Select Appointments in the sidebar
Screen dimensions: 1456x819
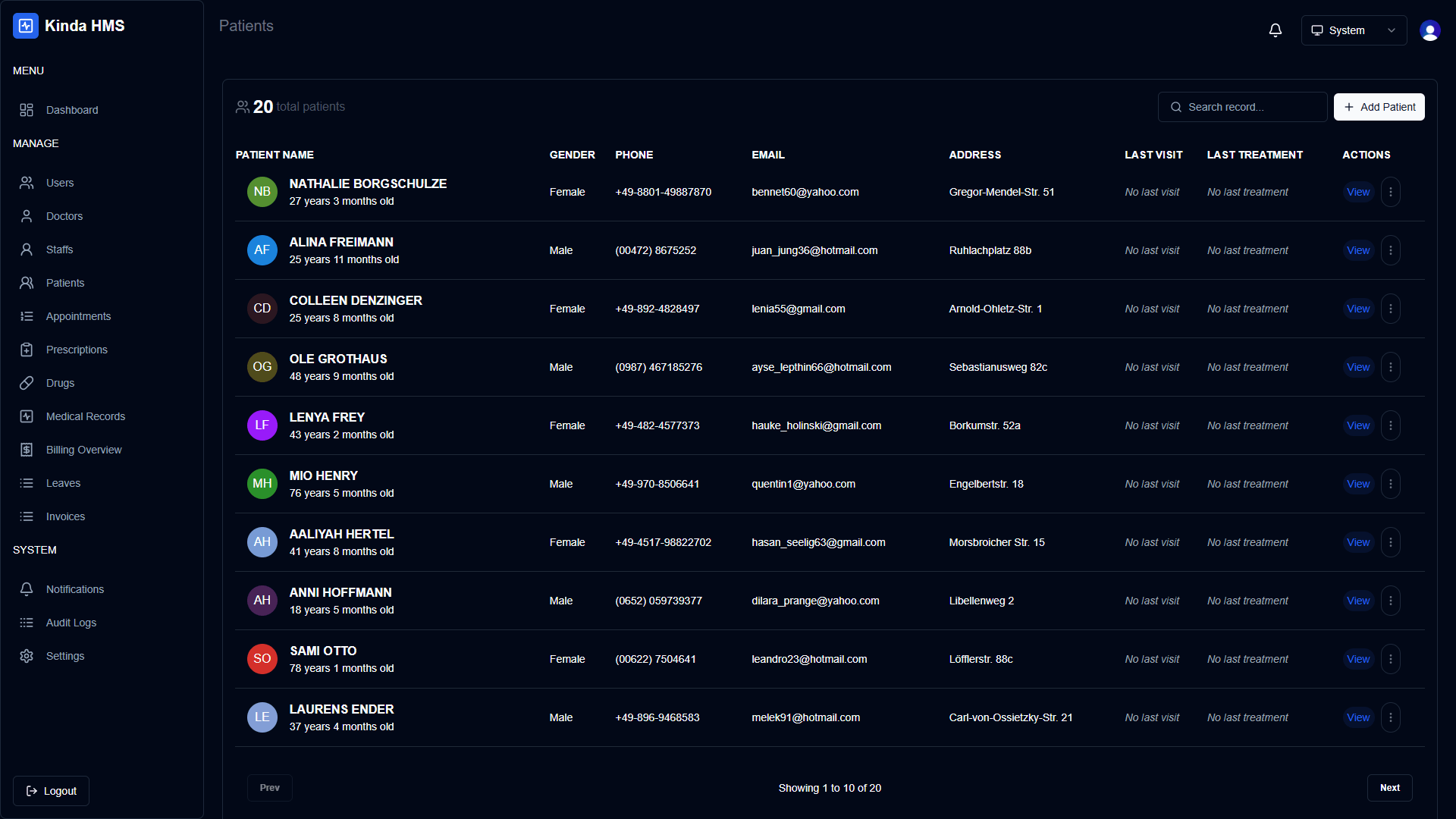point(78,316)
